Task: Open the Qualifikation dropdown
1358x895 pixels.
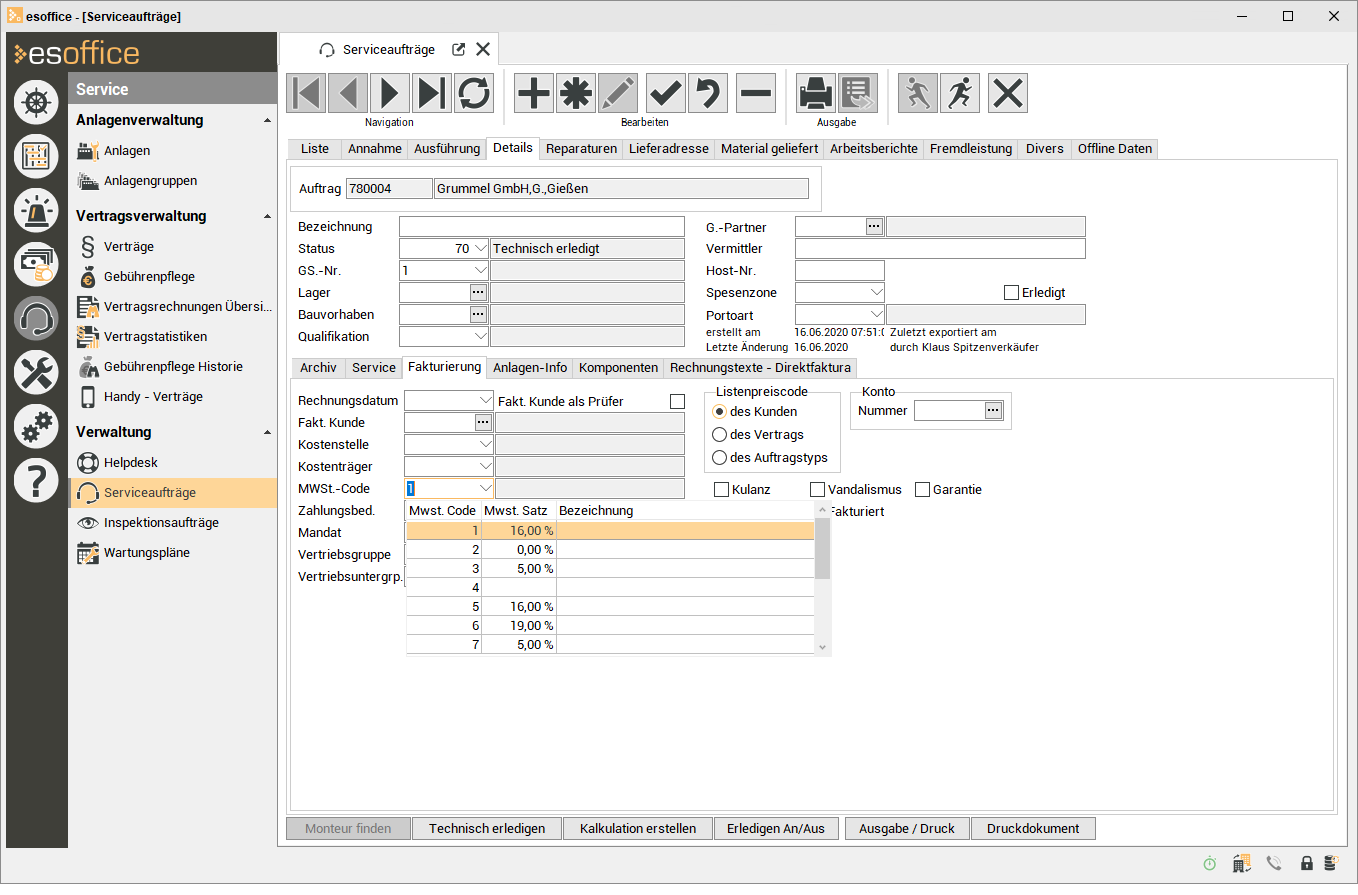Action: pyautogui.click(x=480, y=337)
